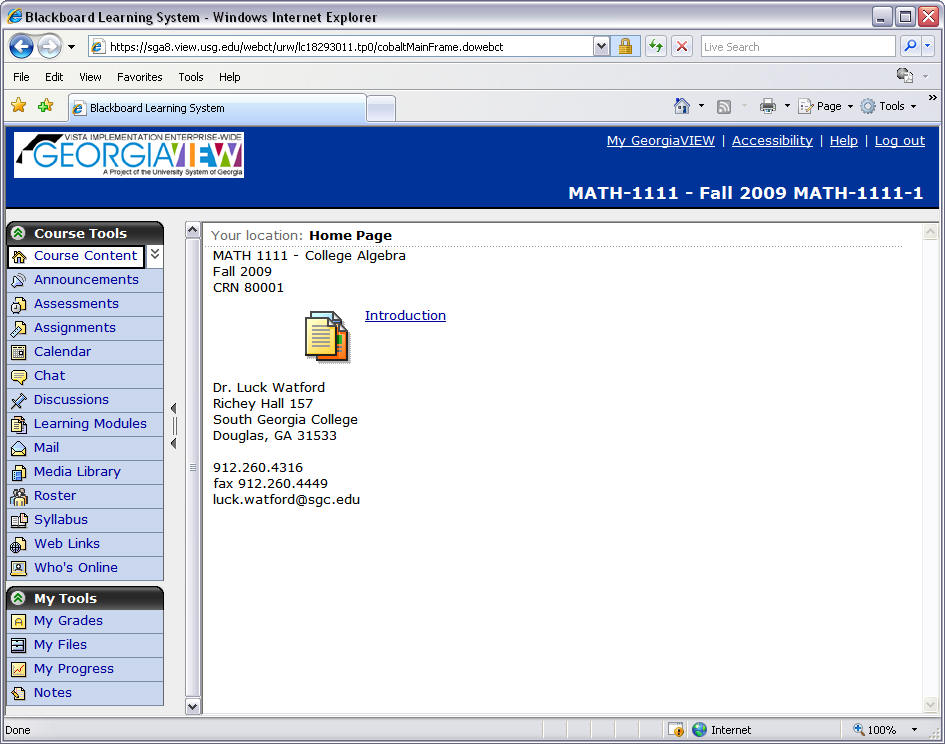Click the RSS feeds toolbar icon

(x=724, y=107)
